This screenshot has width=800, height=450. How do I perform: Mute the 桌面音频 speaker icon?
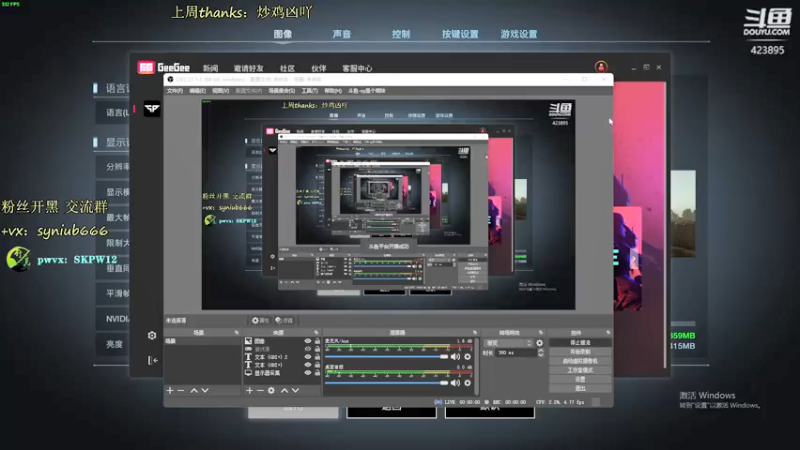[455, 383]
